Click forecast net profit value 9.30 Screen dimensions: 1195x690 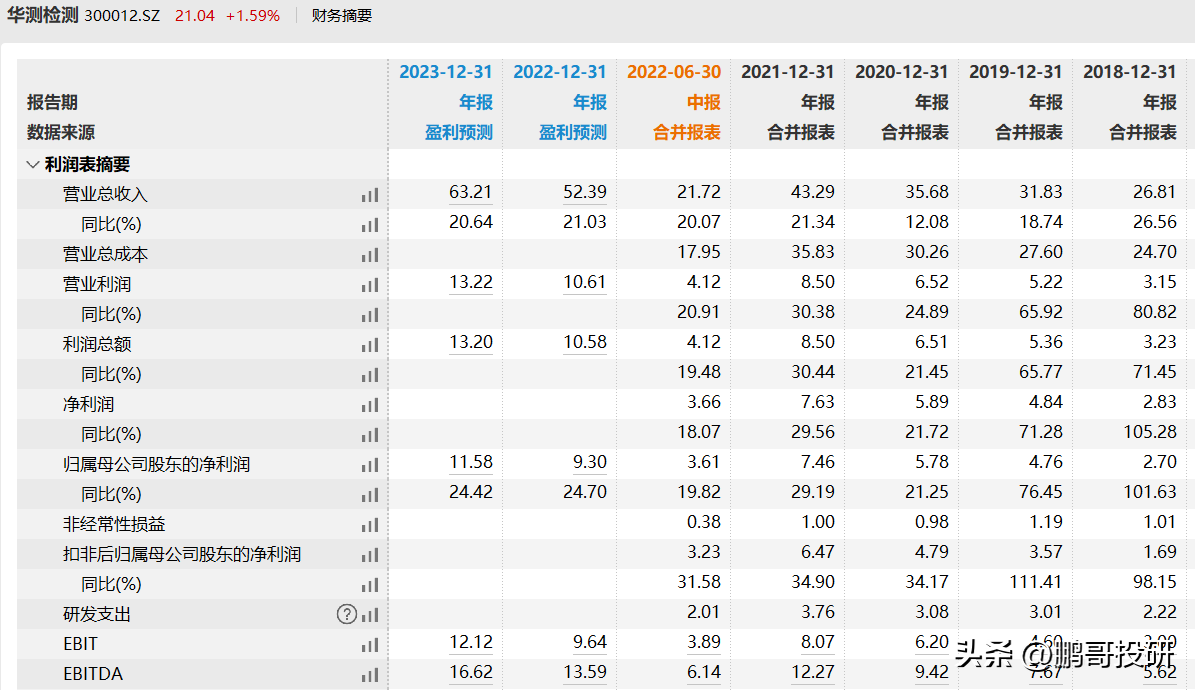coord(589,462)
